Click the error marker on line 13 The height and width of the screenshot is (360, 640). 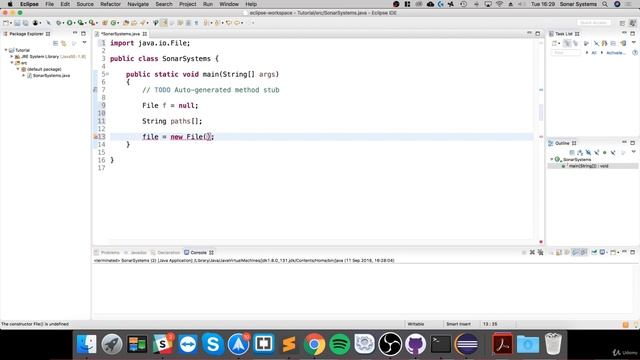click(95, 137)
